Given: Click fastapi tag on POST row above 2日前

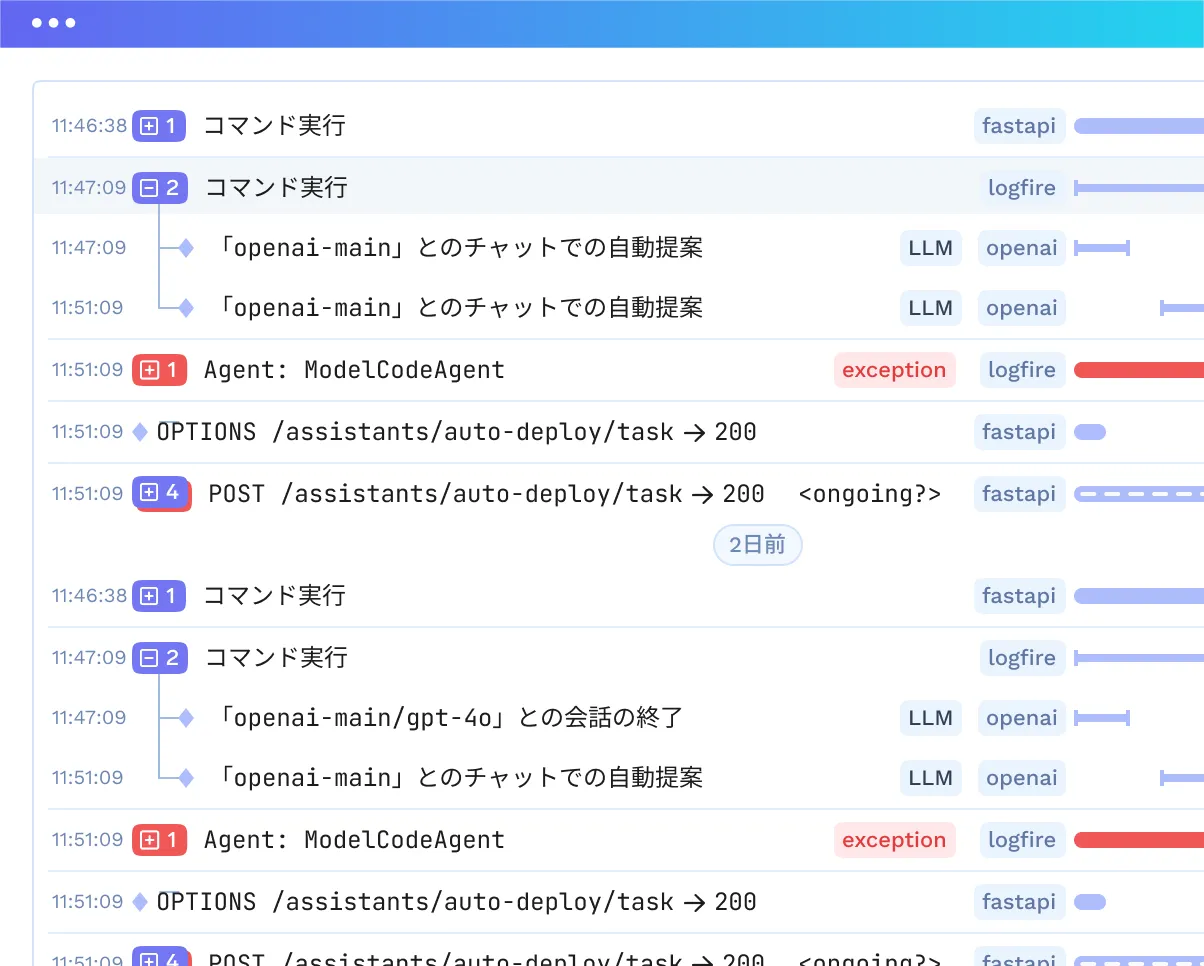Looking at the screenshot, I should click(x=1019, y=494).
